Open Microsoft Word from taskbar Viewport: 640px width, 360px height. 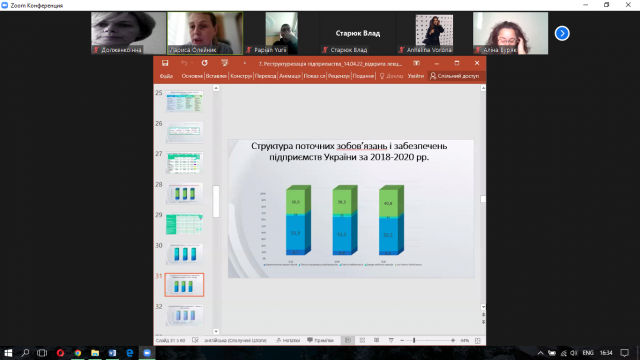click(x=112, y=353)
